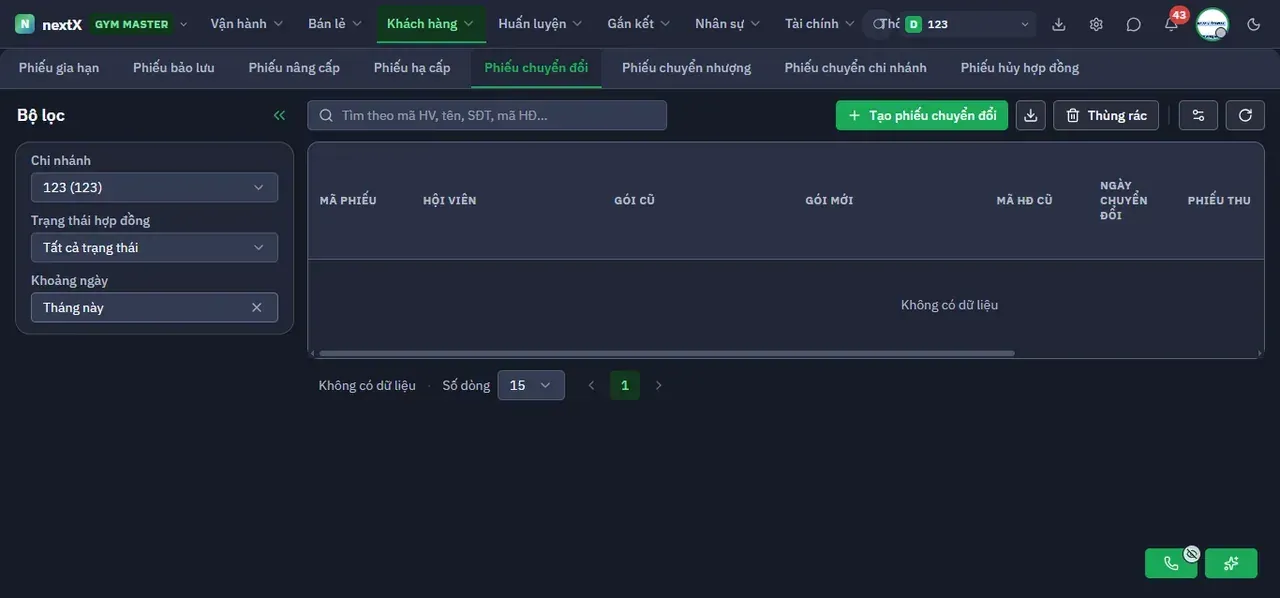Open the Thùng rác trash button
The width and height of the screenshot is (1280, 598).
(1106, 115)
